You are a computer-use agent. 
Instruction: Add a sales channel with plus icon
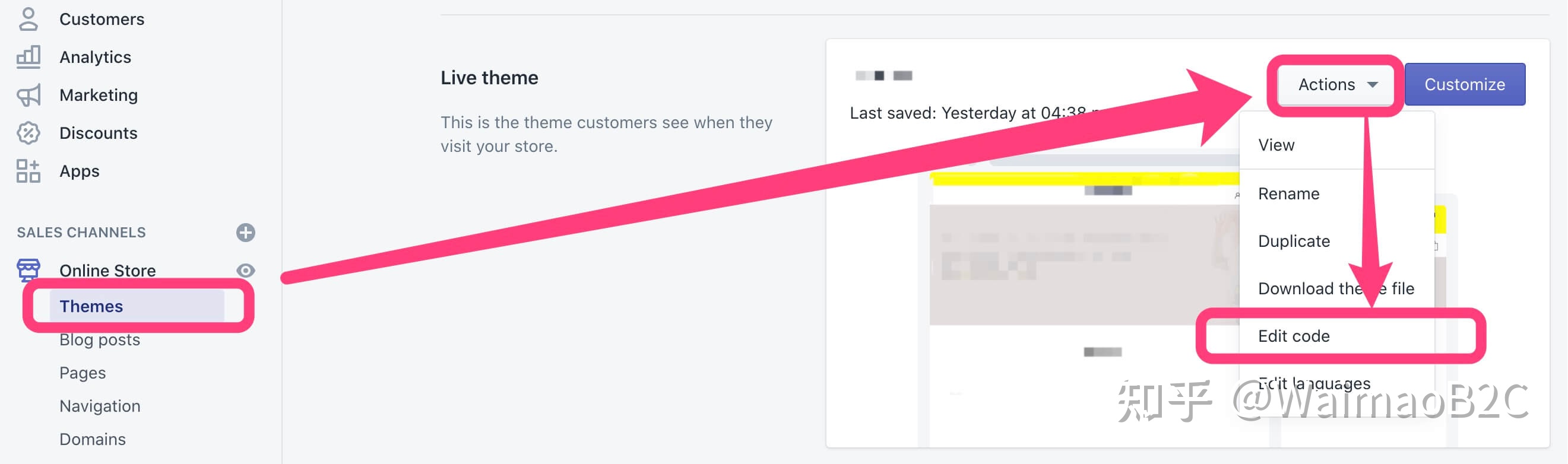(x=245, y=233)
